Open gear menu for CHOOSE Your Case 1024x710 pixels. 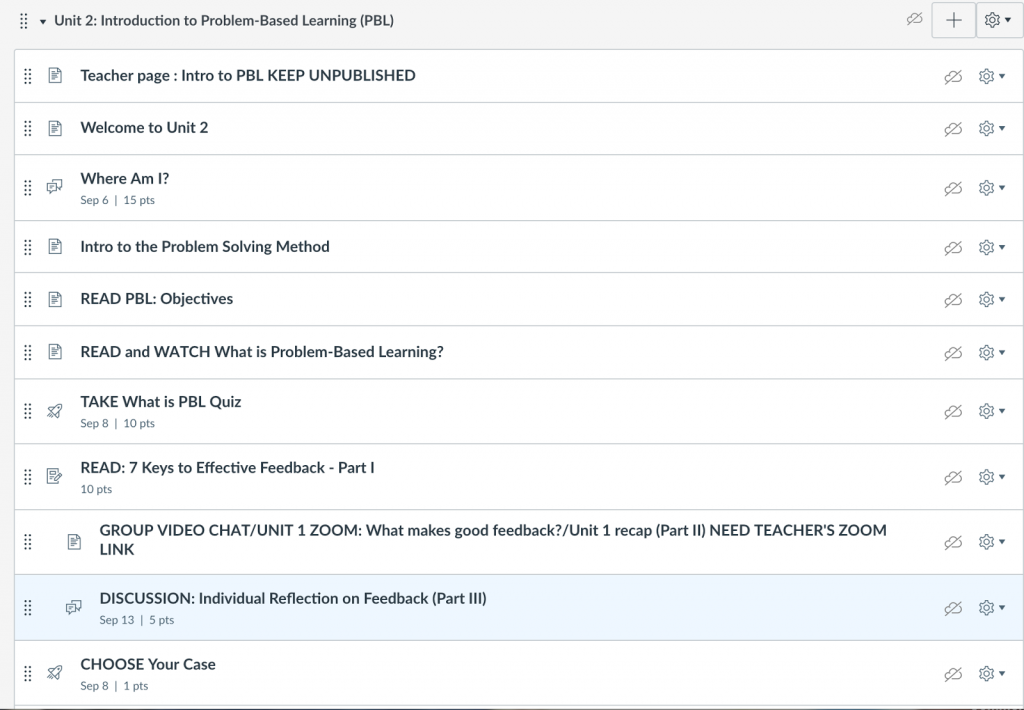pos(991,674)
